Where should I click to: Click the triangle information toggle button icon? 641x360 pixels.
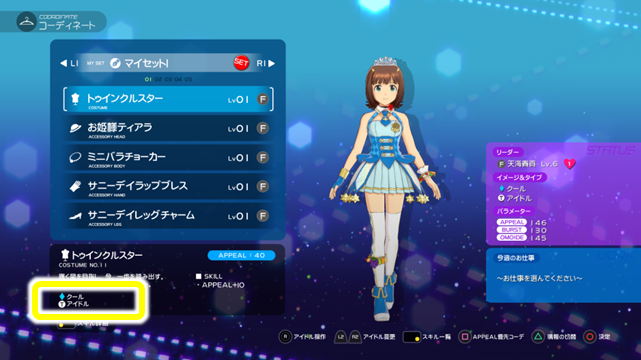(x=538, y=337)
